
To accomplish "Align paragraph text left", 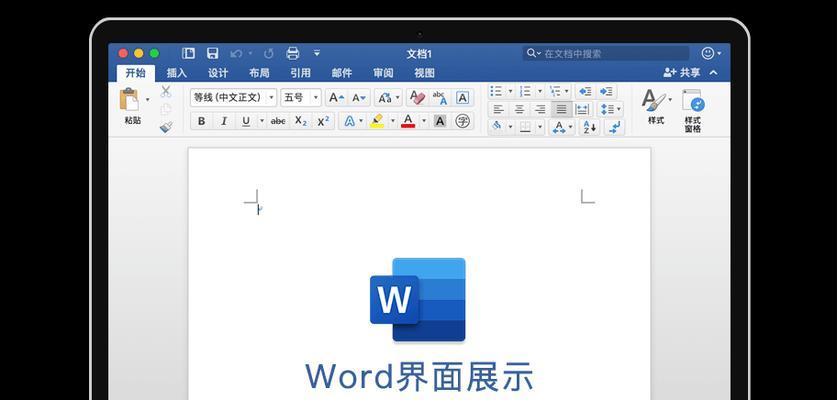I will tap(498, 109).
